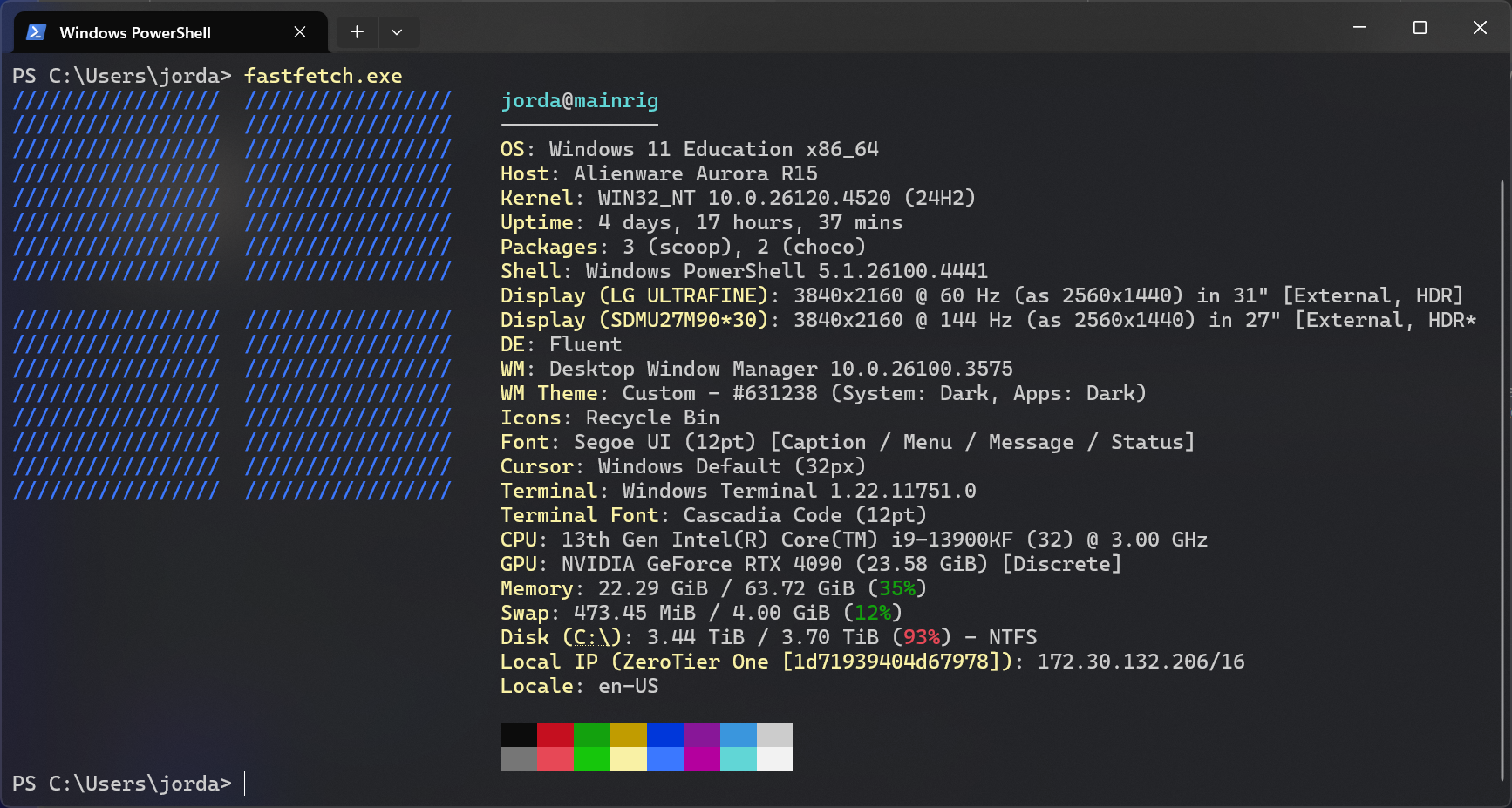
Task: Click the Kernel line WIN32_NT version
Action: pyautogui.click(x=738, y=198)
